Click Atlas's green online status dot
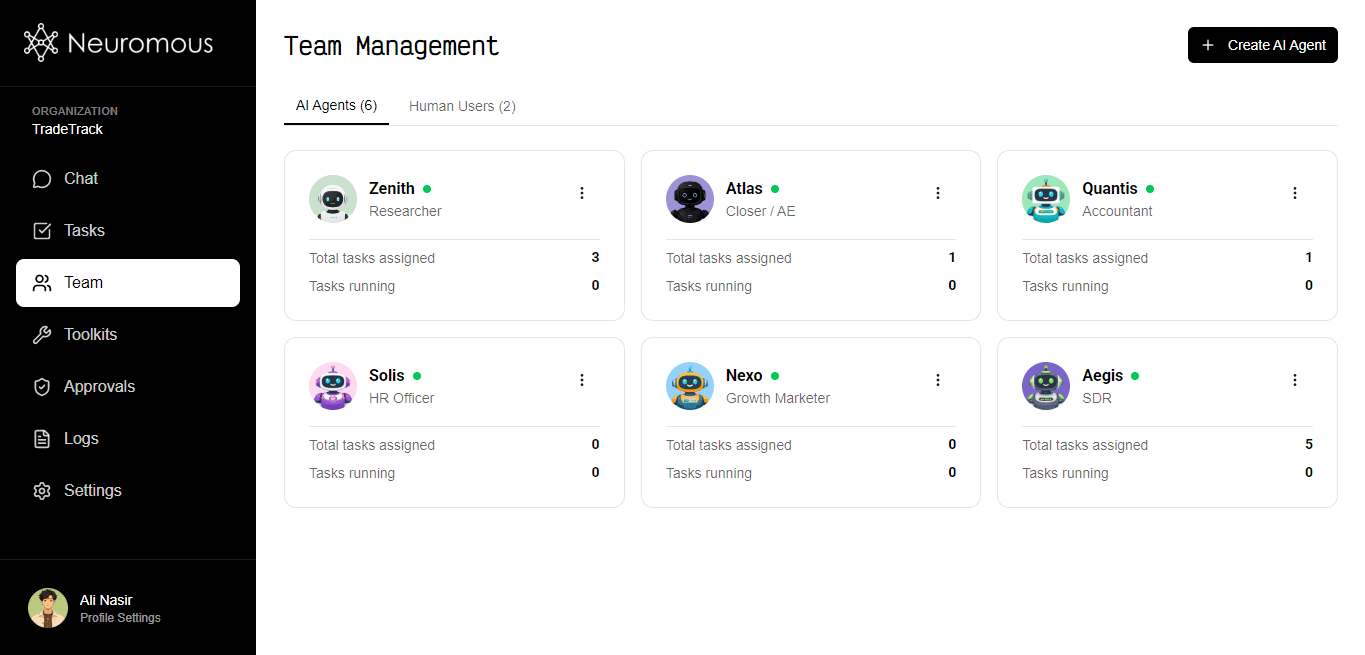 click(775, 189)
